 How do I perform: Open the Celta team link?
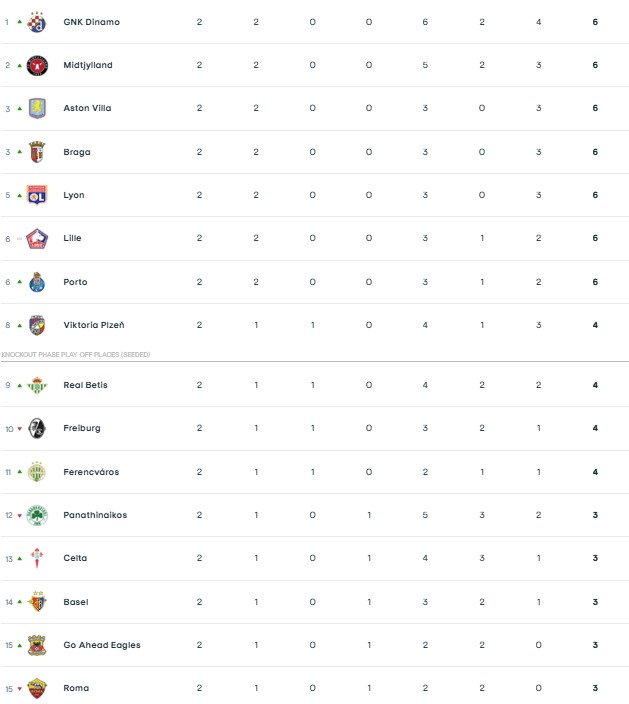tap(75, 558)
